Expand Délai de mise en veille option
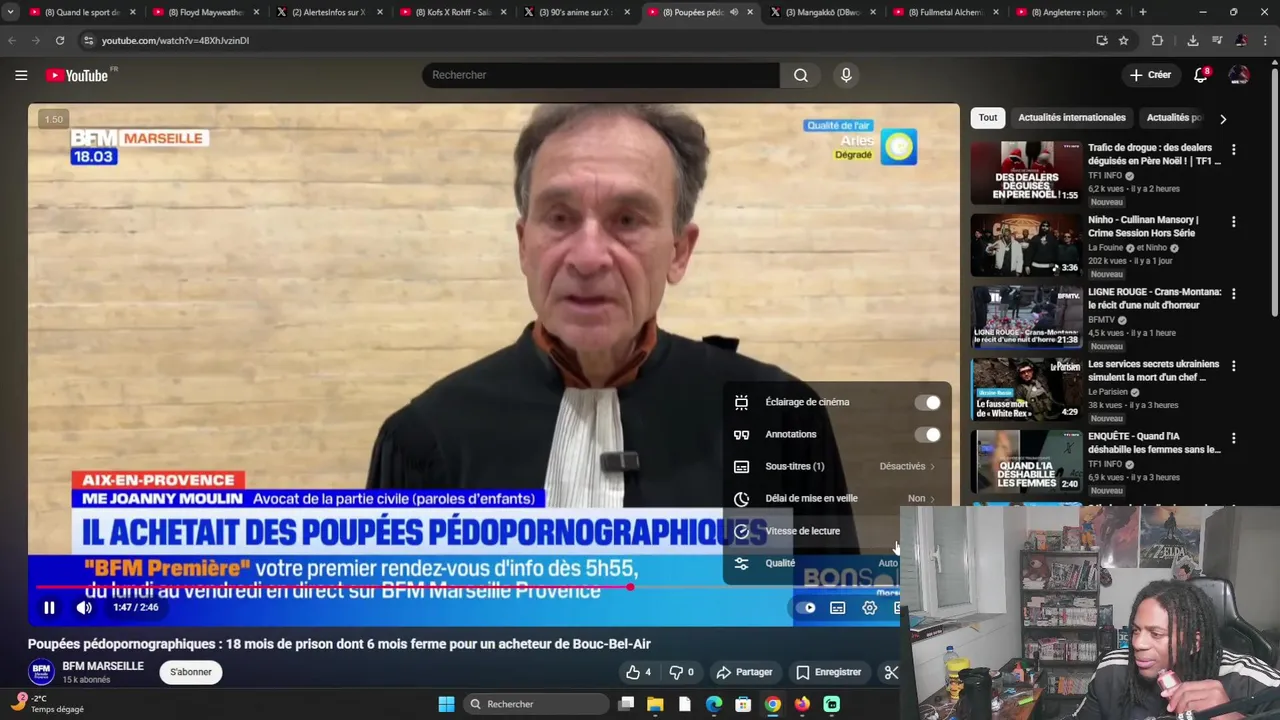 (x=837, y=498)
